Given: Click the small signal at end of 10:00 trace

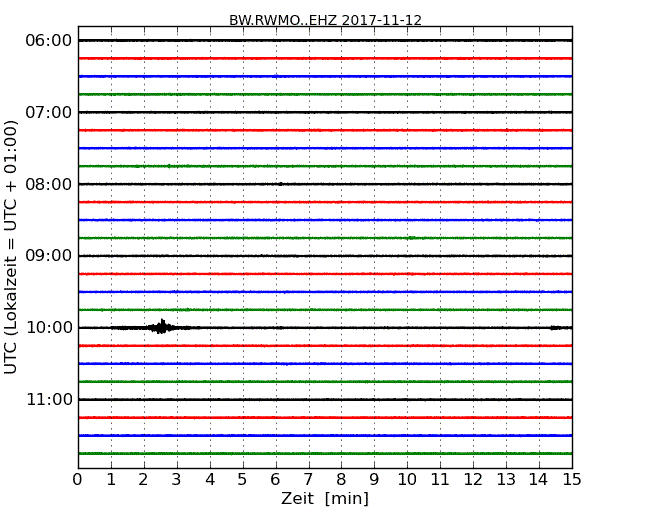Looking at the screenshot, I should (560, 328).
